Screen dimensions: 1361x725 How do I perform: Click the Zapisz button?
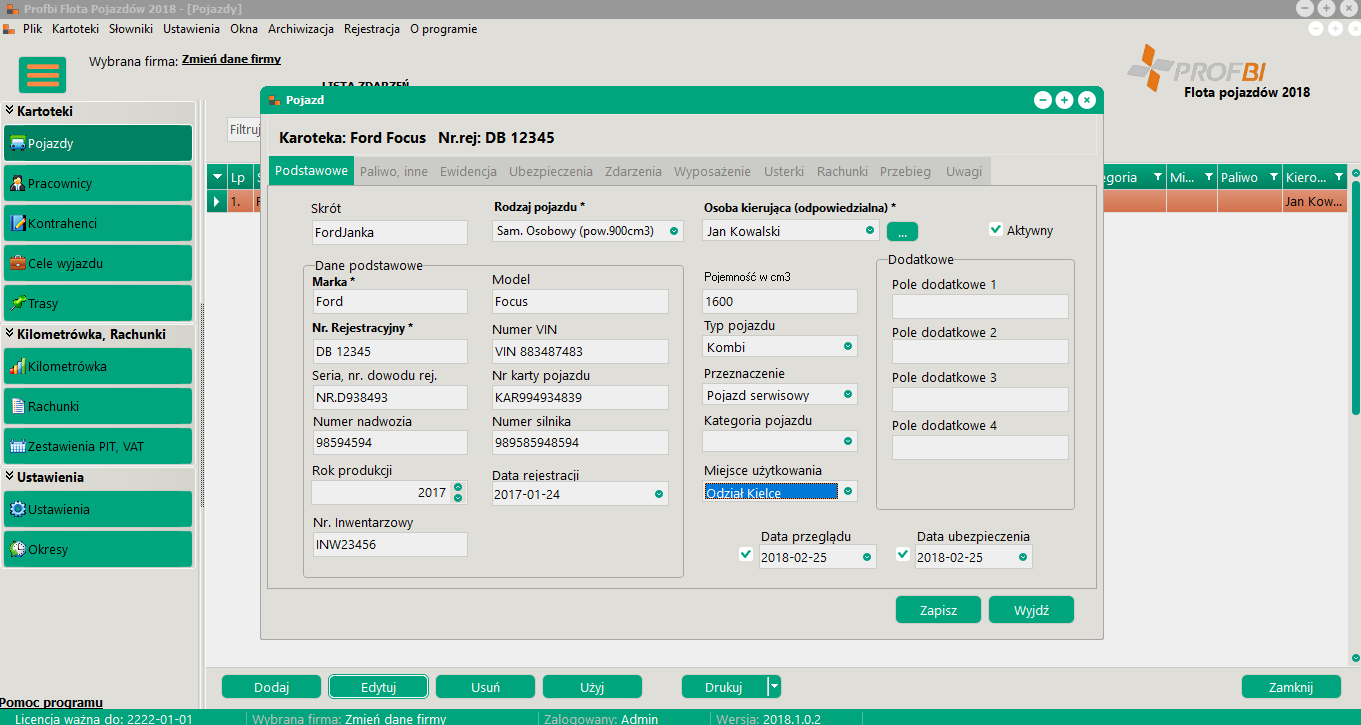[938, 610]
